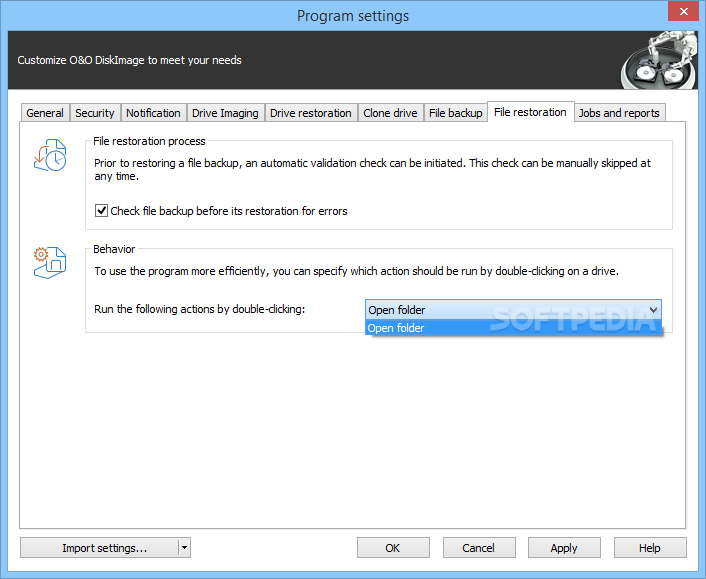706x579 pixels.
Task: Expand the Import settings arrow menu
Action: (184, 548)
